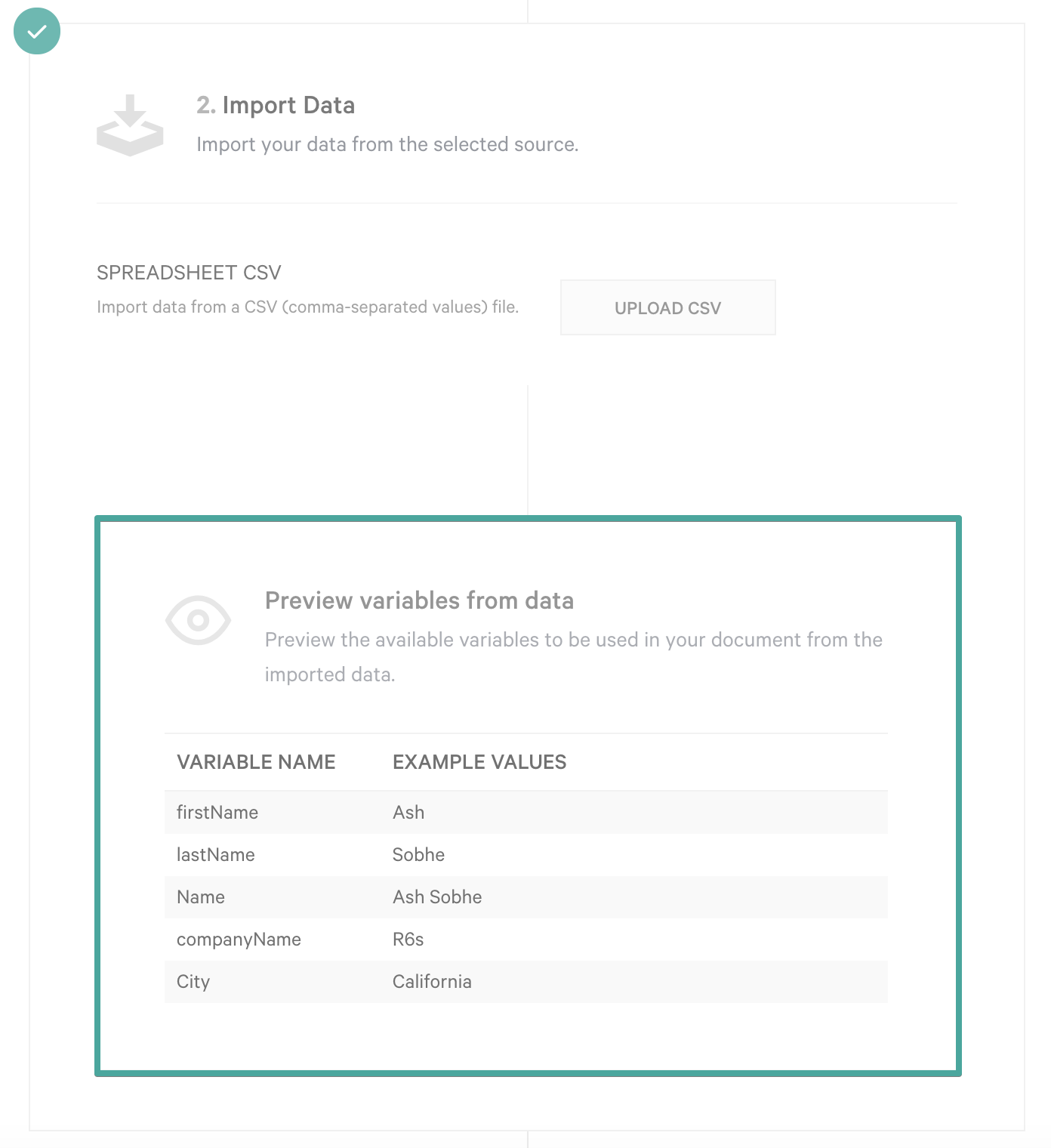Select the companyName variable entry
Screen dimensions: 1051x1148
point(239,939)
